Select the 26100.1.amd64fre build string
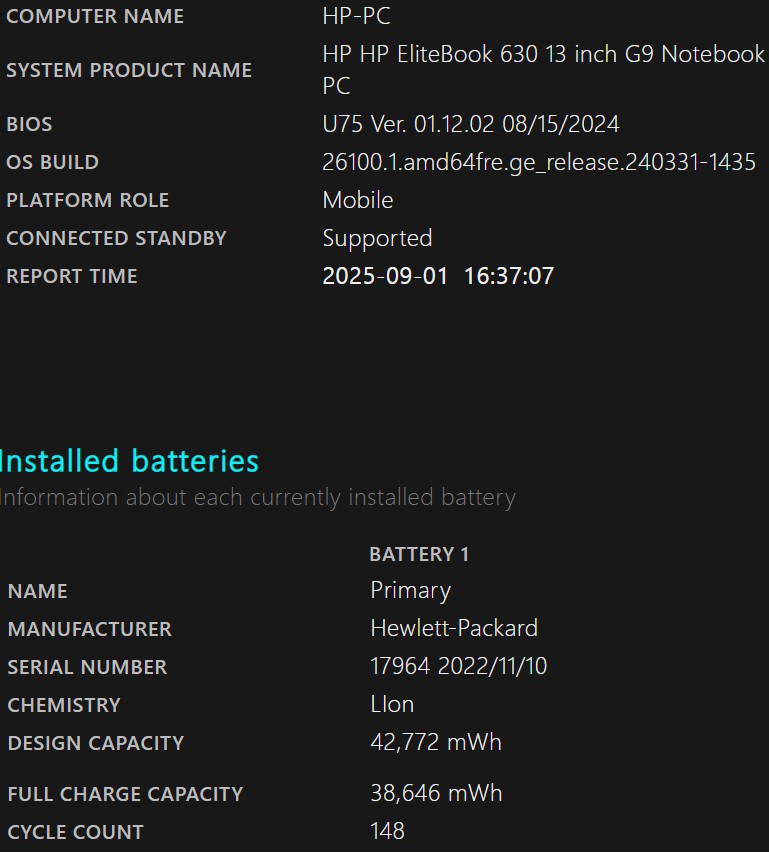The height and width of the screenshot is (853, 769). click(538, 162)
